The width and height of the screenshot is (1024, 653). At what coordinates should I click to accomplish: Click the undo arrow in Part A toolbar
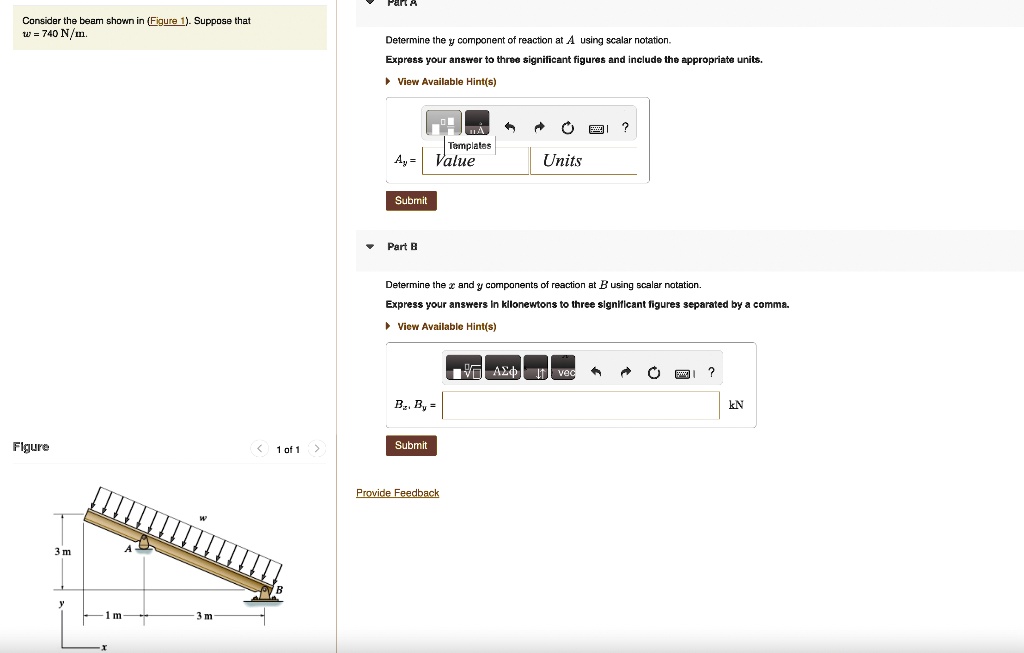click(510, 127)
